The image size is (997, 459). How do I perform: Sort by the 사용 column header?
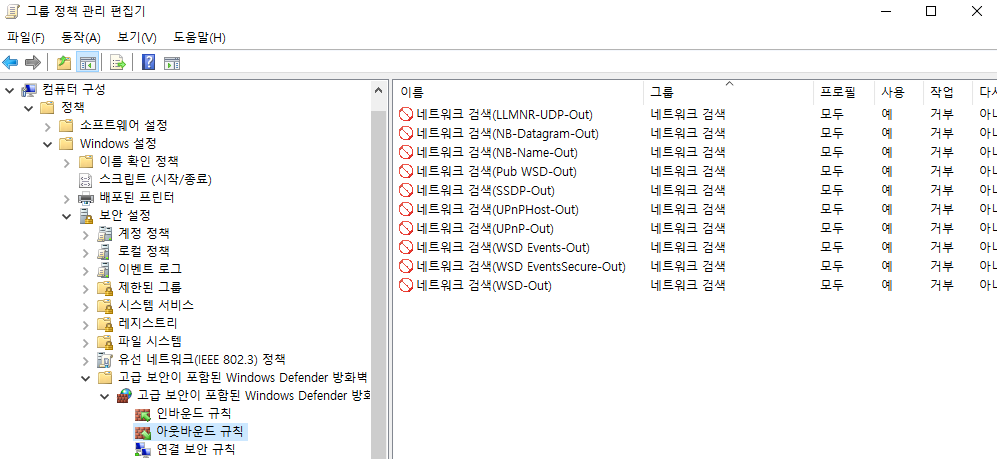coord(898,92)
